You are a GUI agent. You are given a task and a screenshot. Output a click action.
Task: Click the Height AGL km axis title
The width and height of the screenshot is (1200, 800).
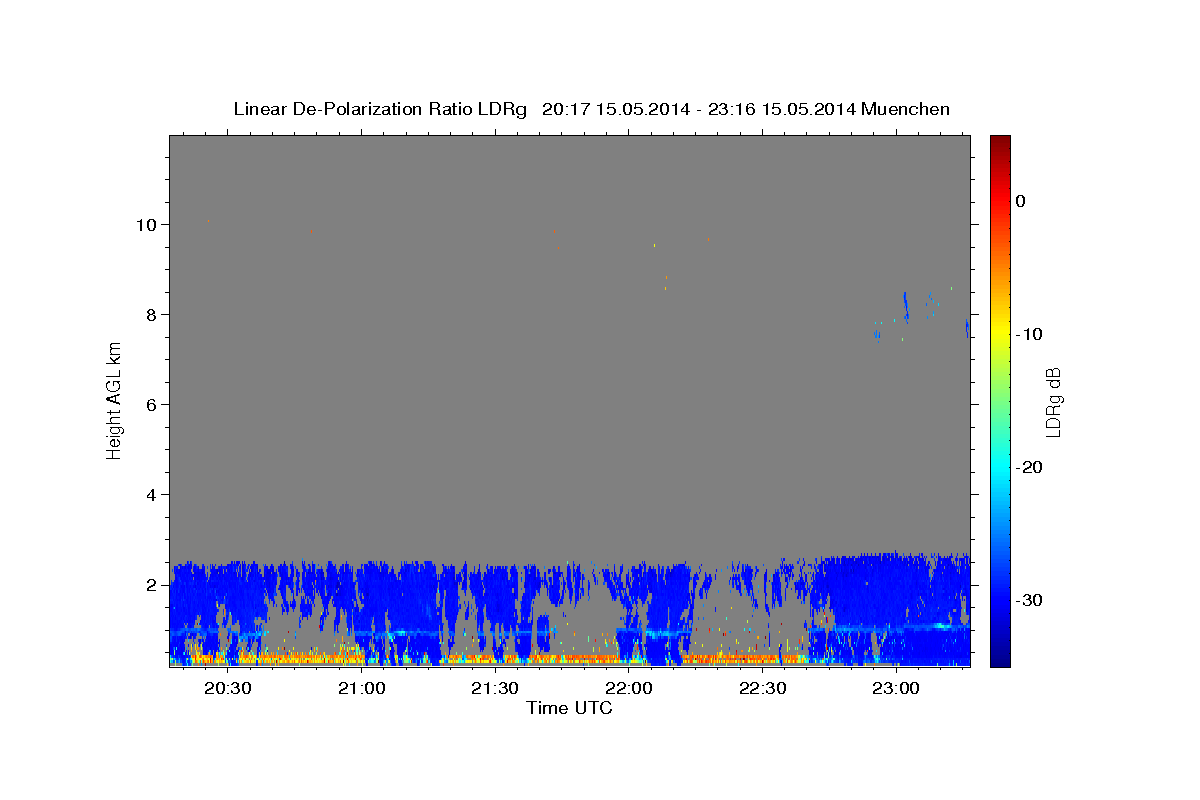[x=114, y=400]
